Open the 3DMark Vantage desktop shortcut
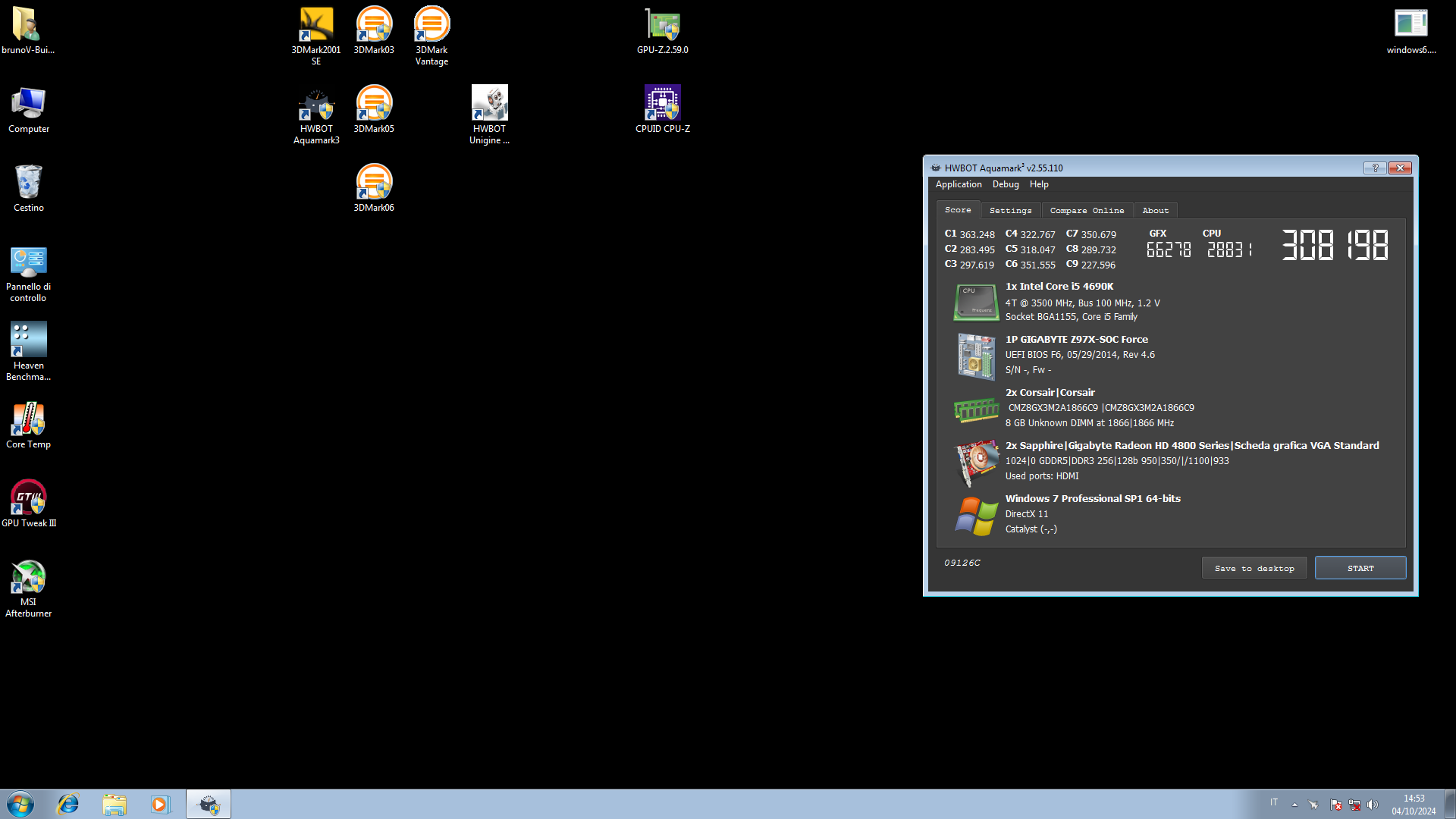The width and height of the screenshot is (1456, 819). (431, 36)
